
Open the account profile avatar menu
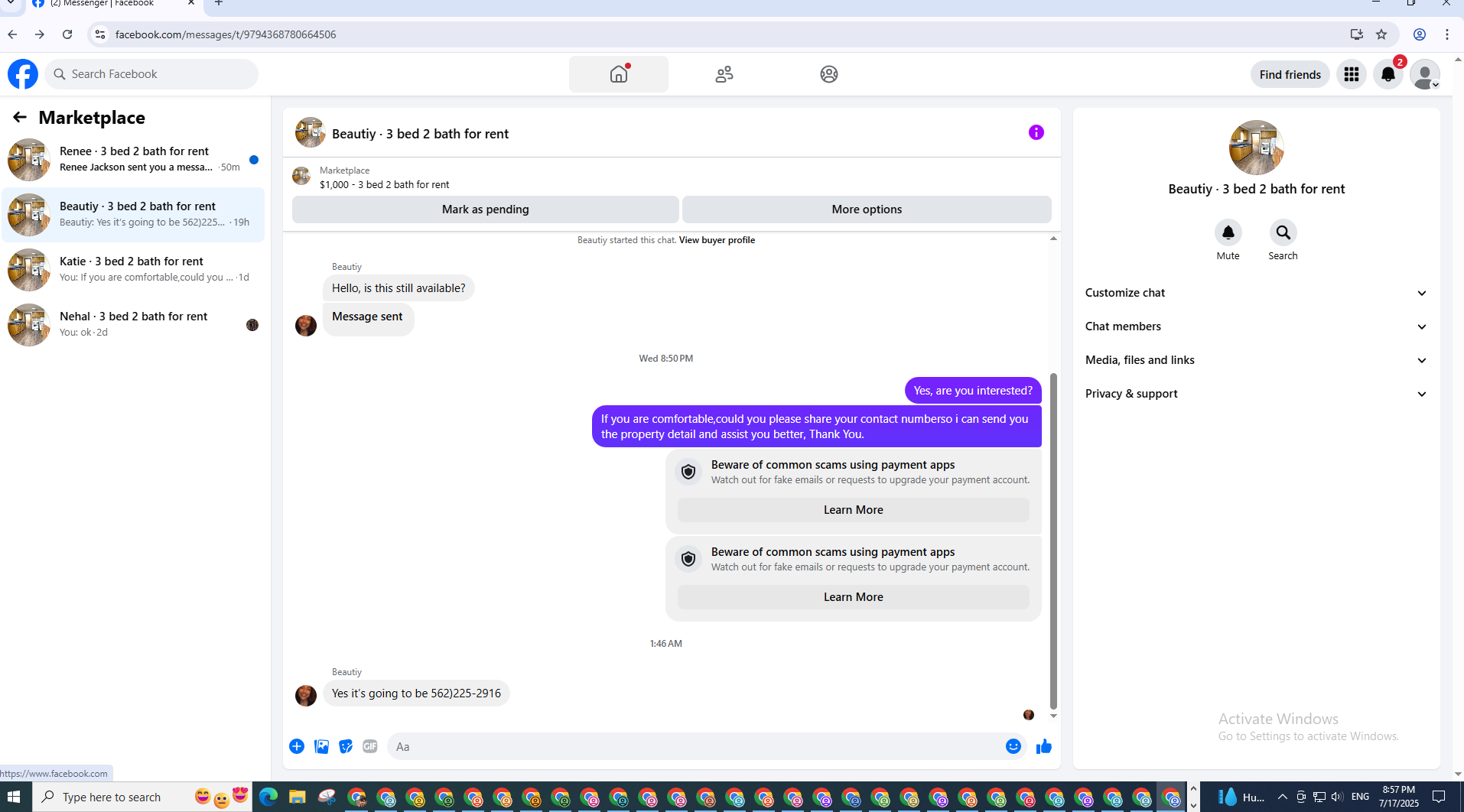click(1424, 74)
